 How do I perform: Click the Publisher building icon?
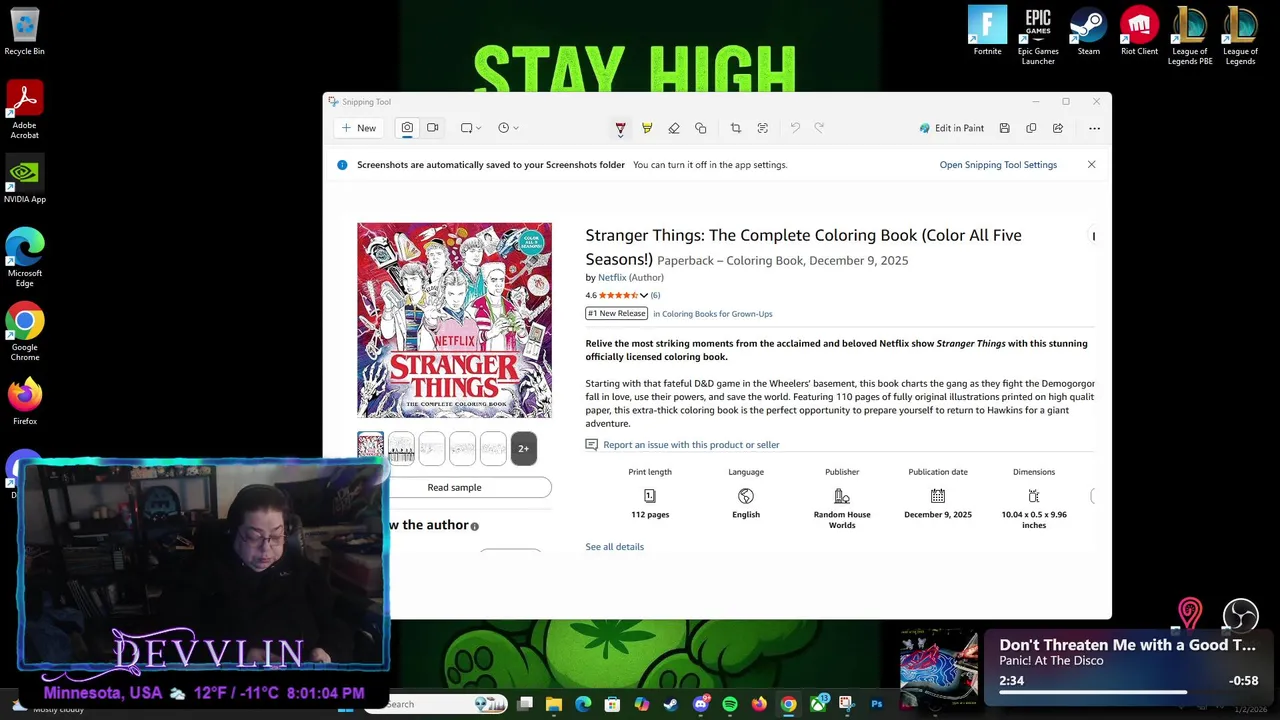(842, 496)
